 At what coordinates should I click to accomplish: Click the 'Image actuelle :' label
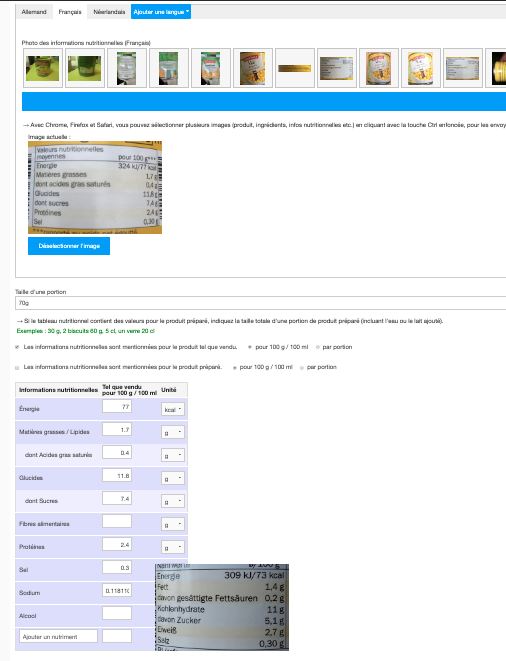(49, 137)
